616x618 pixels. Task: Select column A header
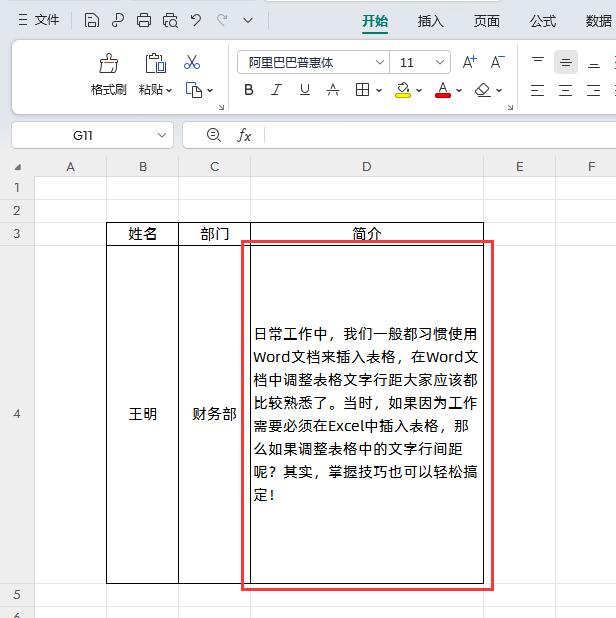coord(71,167)
